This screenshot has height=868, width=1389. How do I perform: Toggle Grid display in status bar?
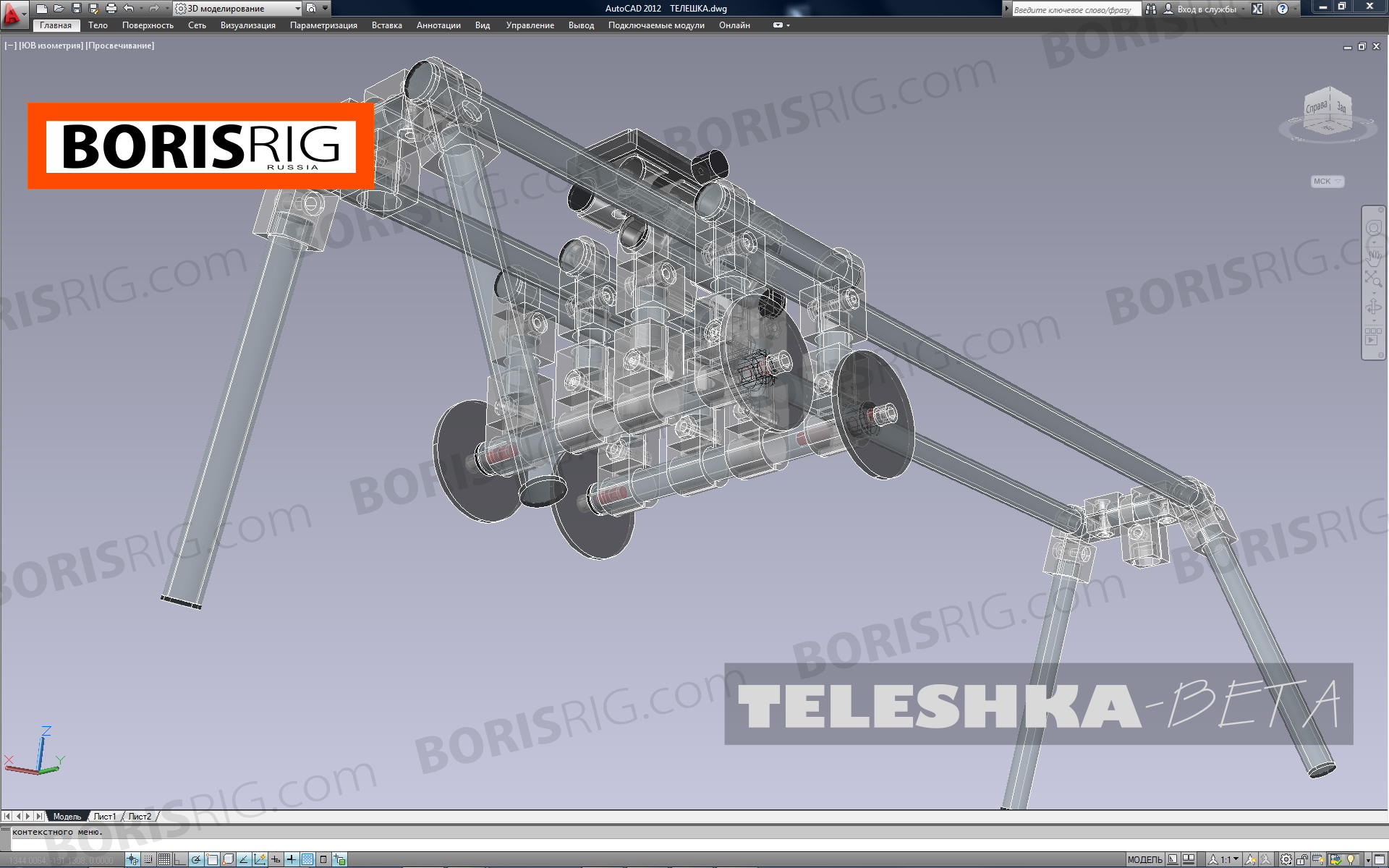164,860
